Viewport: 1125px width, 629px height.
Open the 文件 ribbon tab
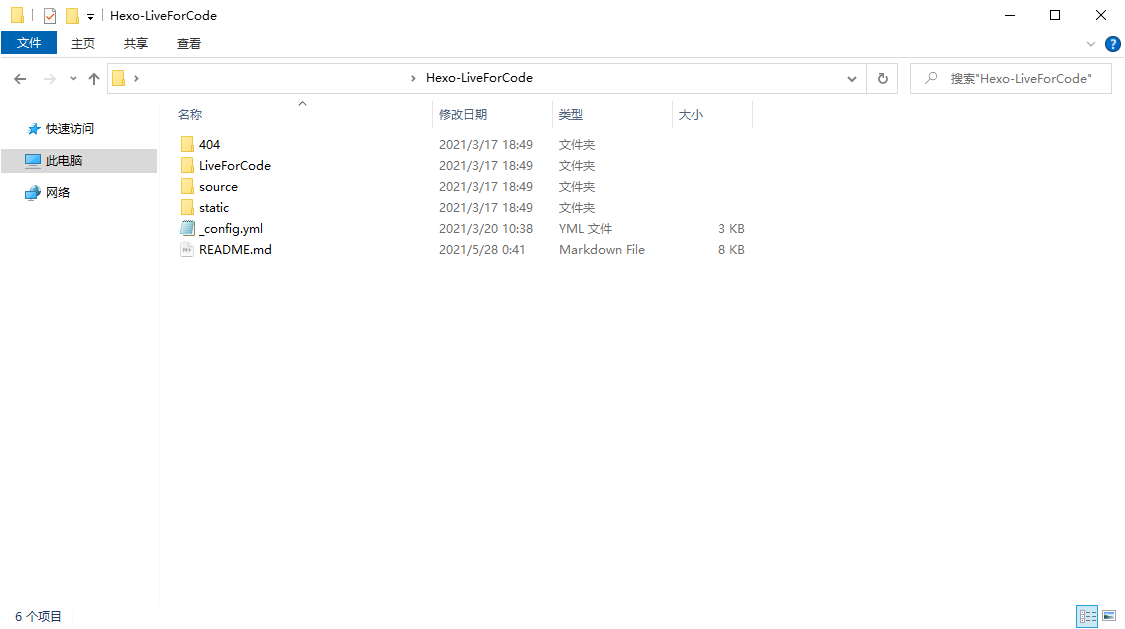coord(29,43)
